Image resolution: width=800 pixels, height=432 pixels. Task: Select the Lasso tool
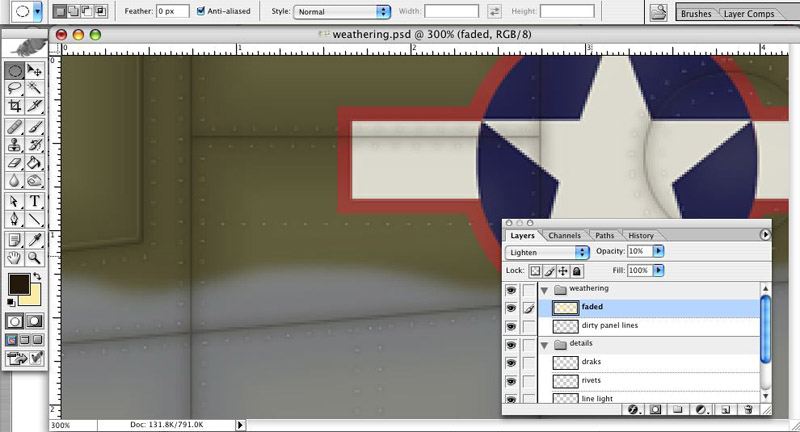[x=15, y=88]
